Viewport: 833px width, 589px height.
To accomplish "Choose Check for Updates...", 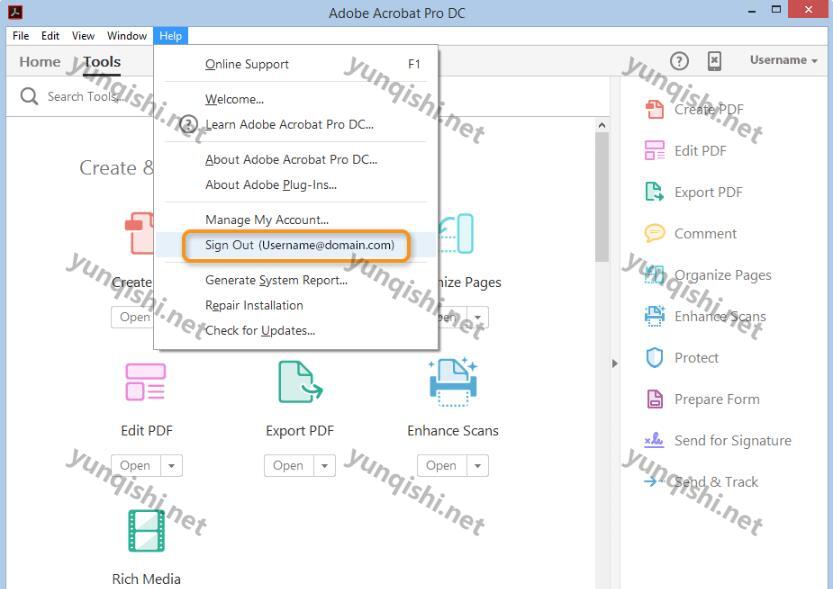I will [296, 330].
